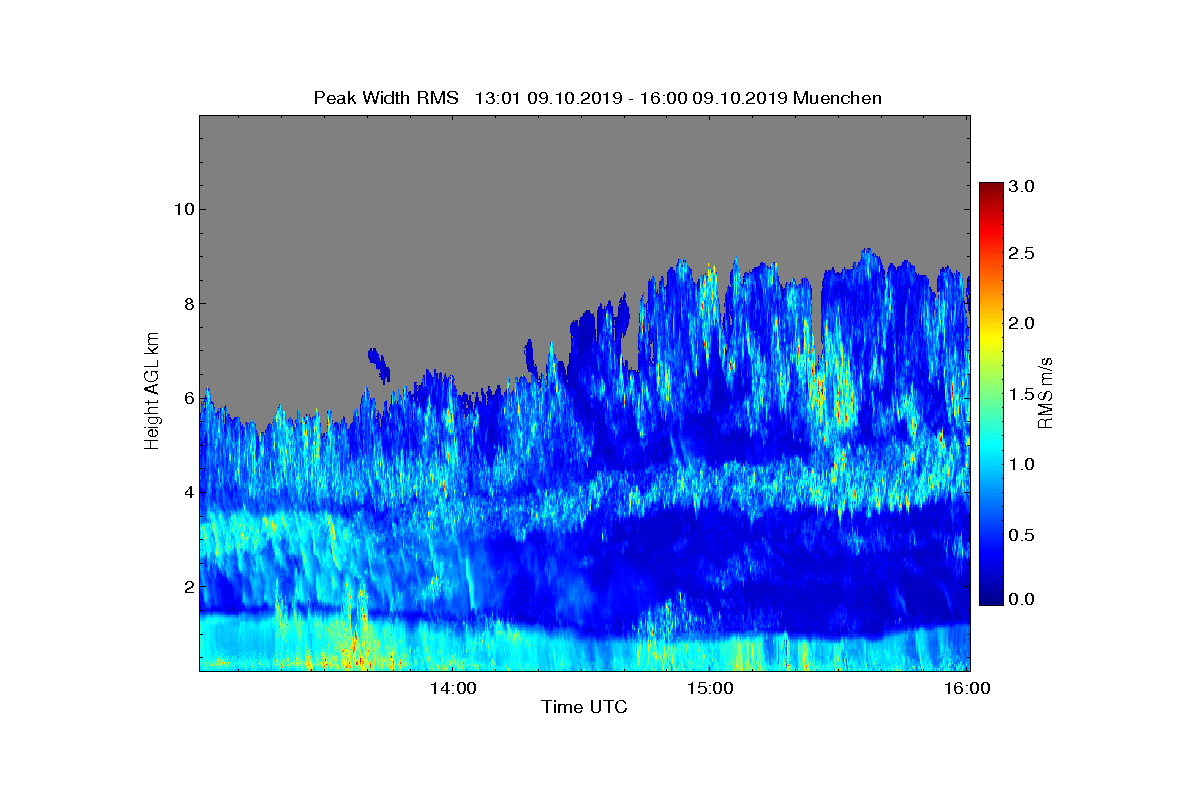Click the dark red top of the colorbar
This screenshot has width=1200, height=800.
click(x=991, y=189)
